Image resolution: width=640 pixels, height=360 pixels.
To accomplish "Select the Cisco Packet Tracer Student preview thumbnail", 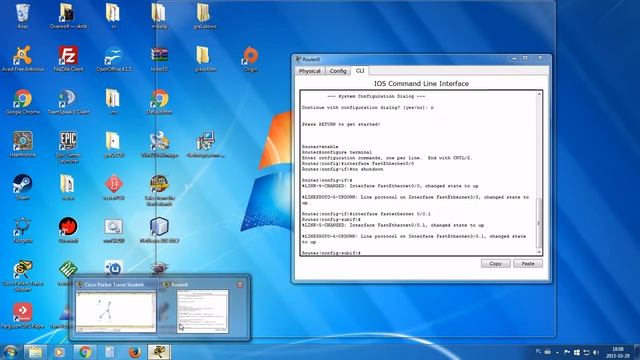I will [116, 311].
